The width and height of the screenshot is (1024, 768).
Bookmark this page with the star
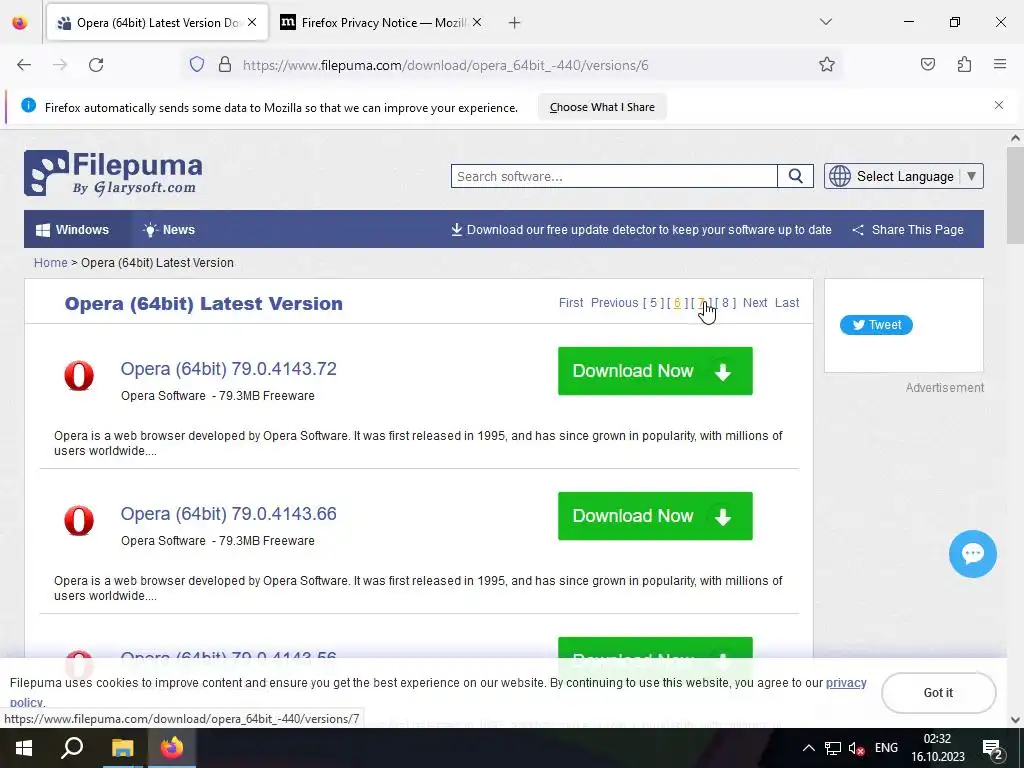tap(827, 65)
